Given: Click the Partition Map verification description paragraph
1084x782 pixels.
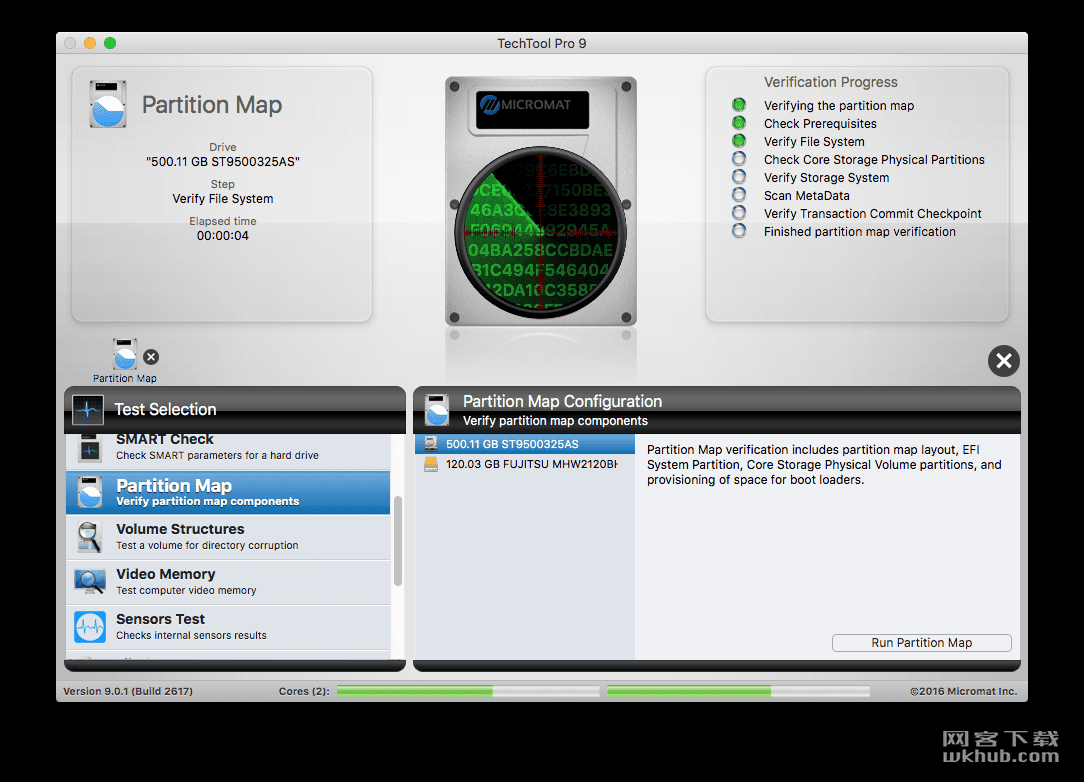Looking at the screenshot, I should coord(824,465).
